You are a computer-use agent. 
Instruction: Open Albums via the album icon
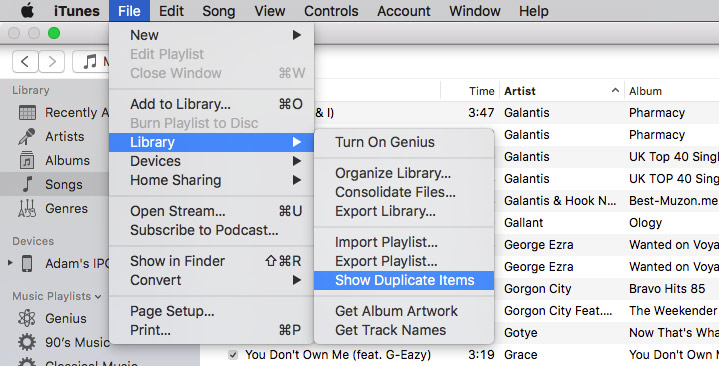pos(27,161)
